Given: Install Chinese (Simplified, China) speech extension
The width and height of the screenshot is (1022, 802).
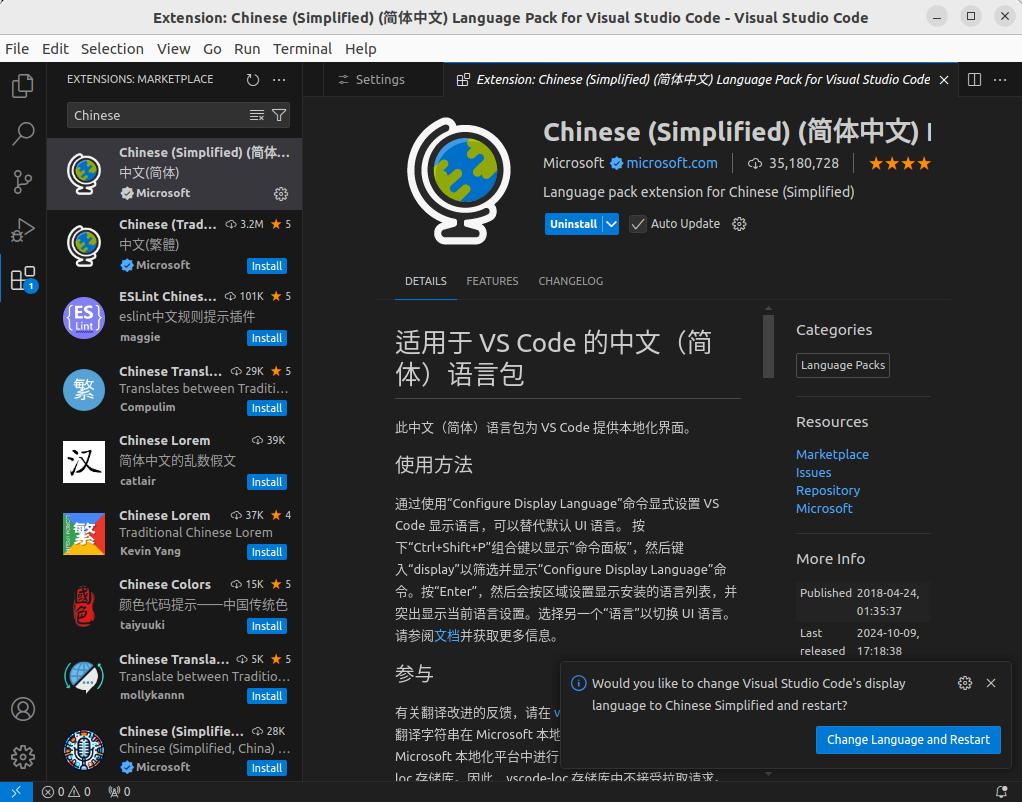Looking at the screenshot, I should (x=267, y=768).
